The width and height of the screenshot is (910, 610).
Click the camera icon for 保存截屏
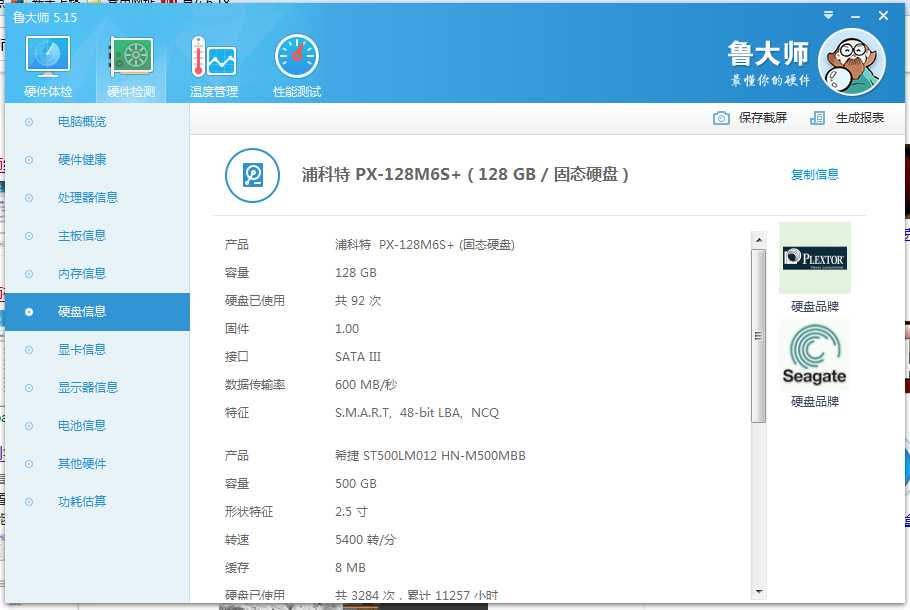tap(721, 118)
